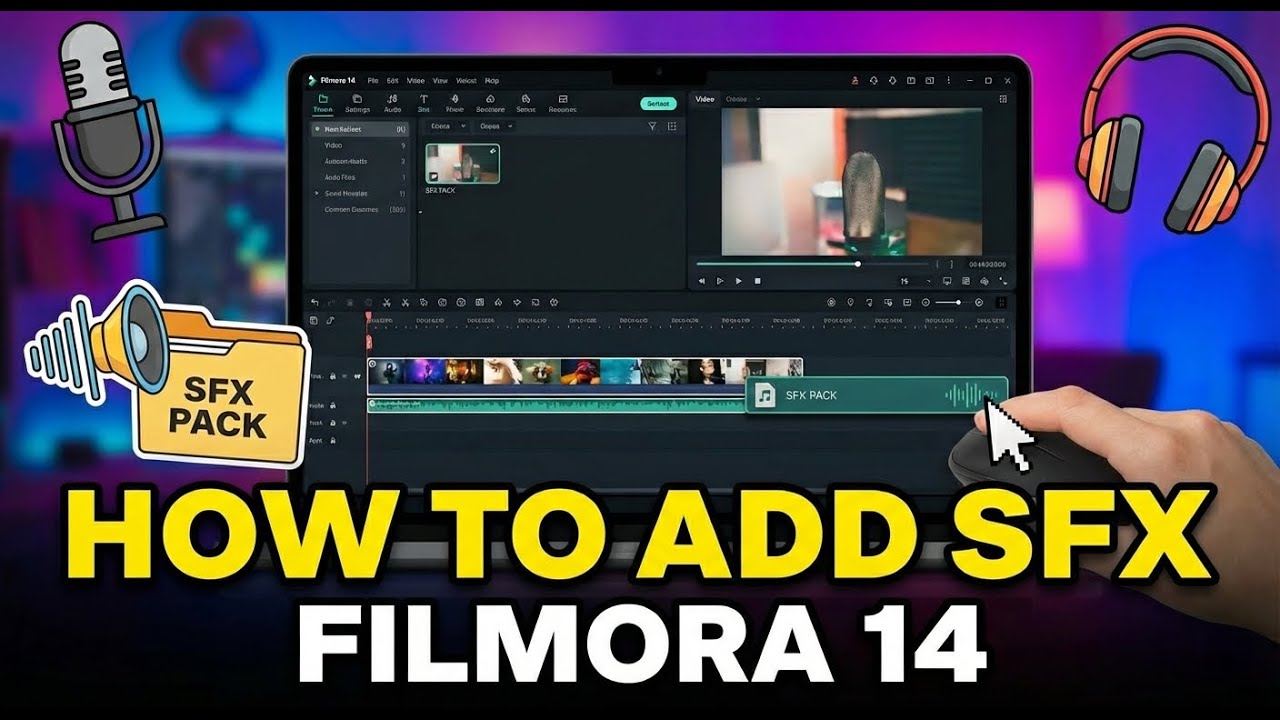This screenshot has height=720, width=1280.
Task: Stop playback with the square stop button
Action: (x=758, y=281)
